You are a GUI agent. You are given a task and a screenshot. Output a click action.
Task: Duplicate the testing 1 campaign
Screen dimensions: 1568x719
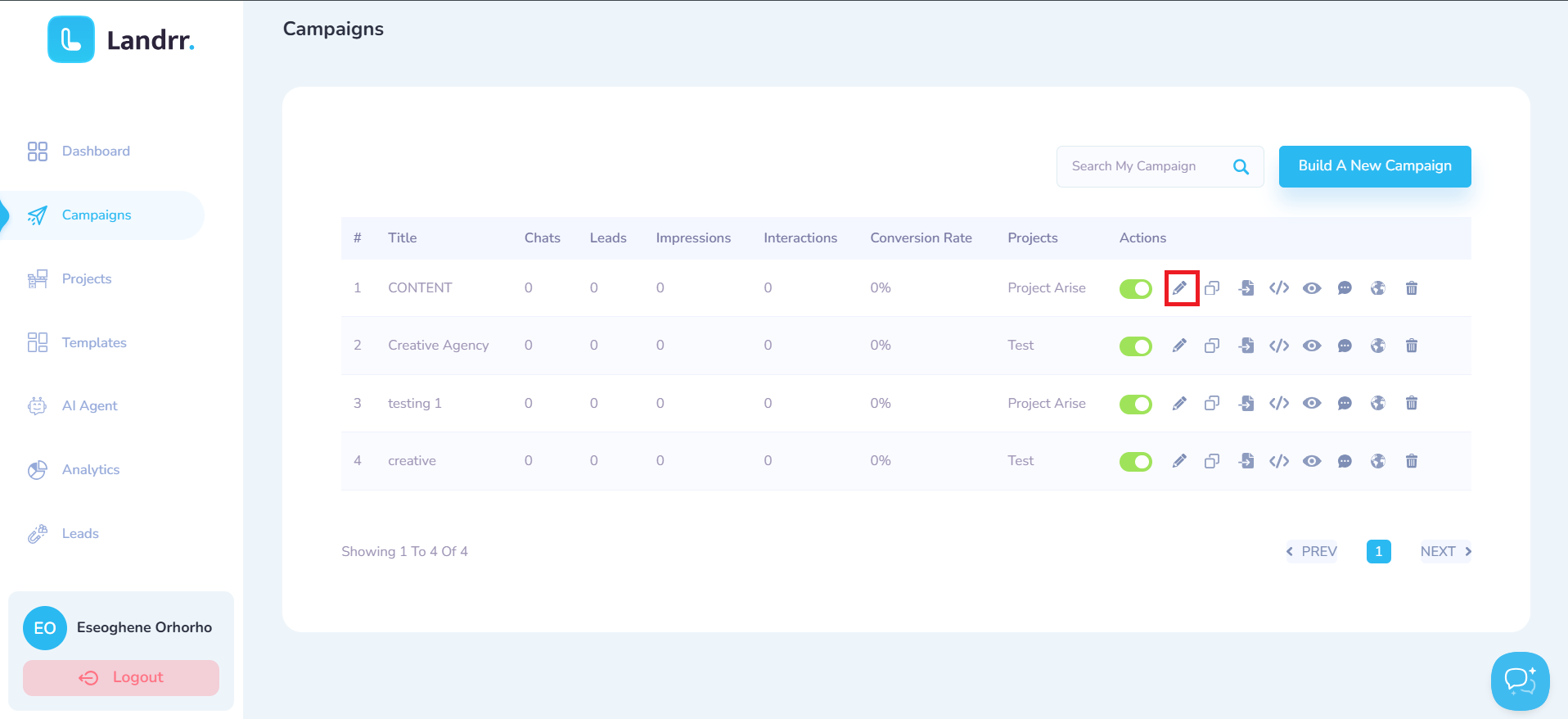(1212, 403)
